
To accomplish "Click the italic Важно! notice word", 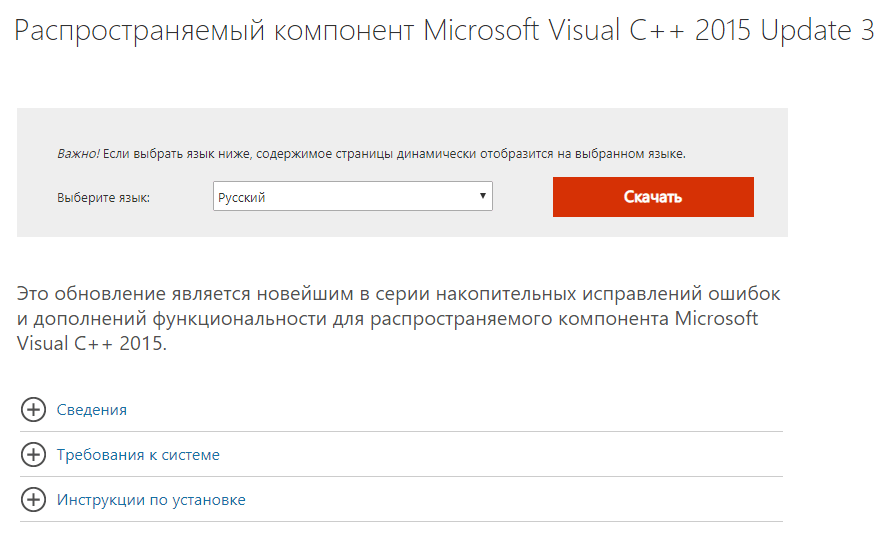I will (78, 154).
